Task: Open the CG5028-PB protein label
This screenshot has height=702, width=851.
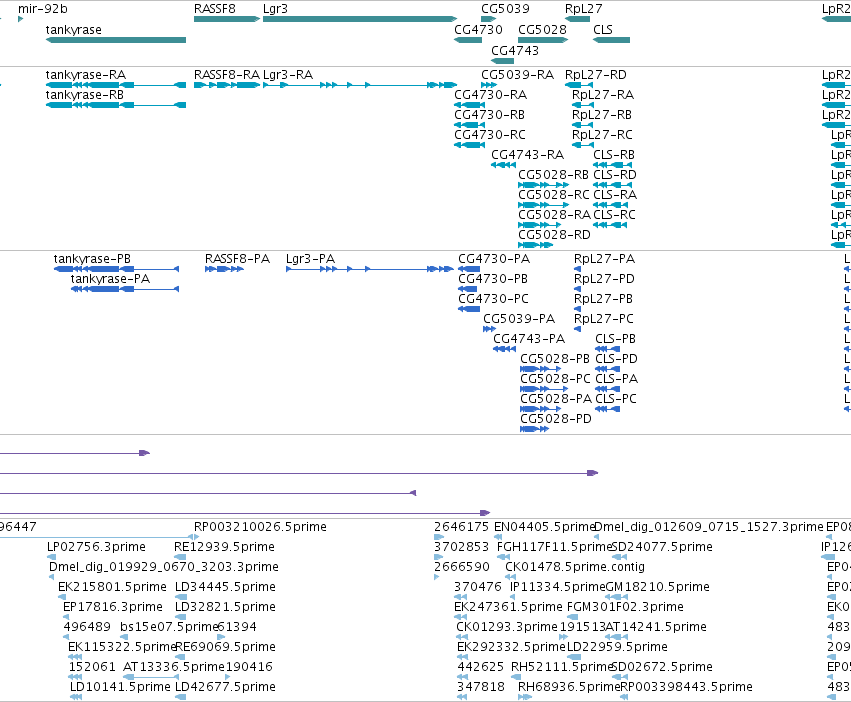Action: point(555,359)
